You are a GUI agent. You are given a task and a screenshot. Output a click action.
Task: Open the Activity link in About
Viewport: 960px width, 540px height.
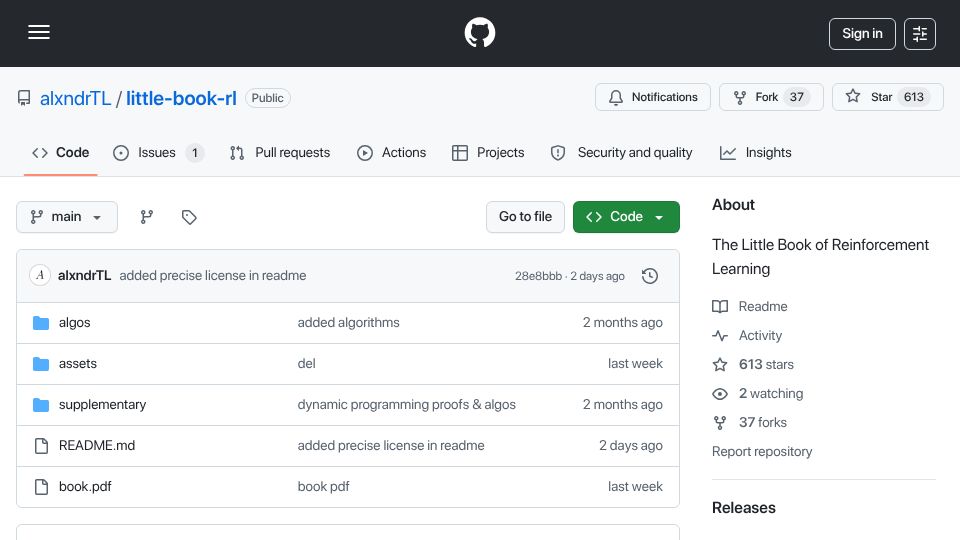coord(748,336)
